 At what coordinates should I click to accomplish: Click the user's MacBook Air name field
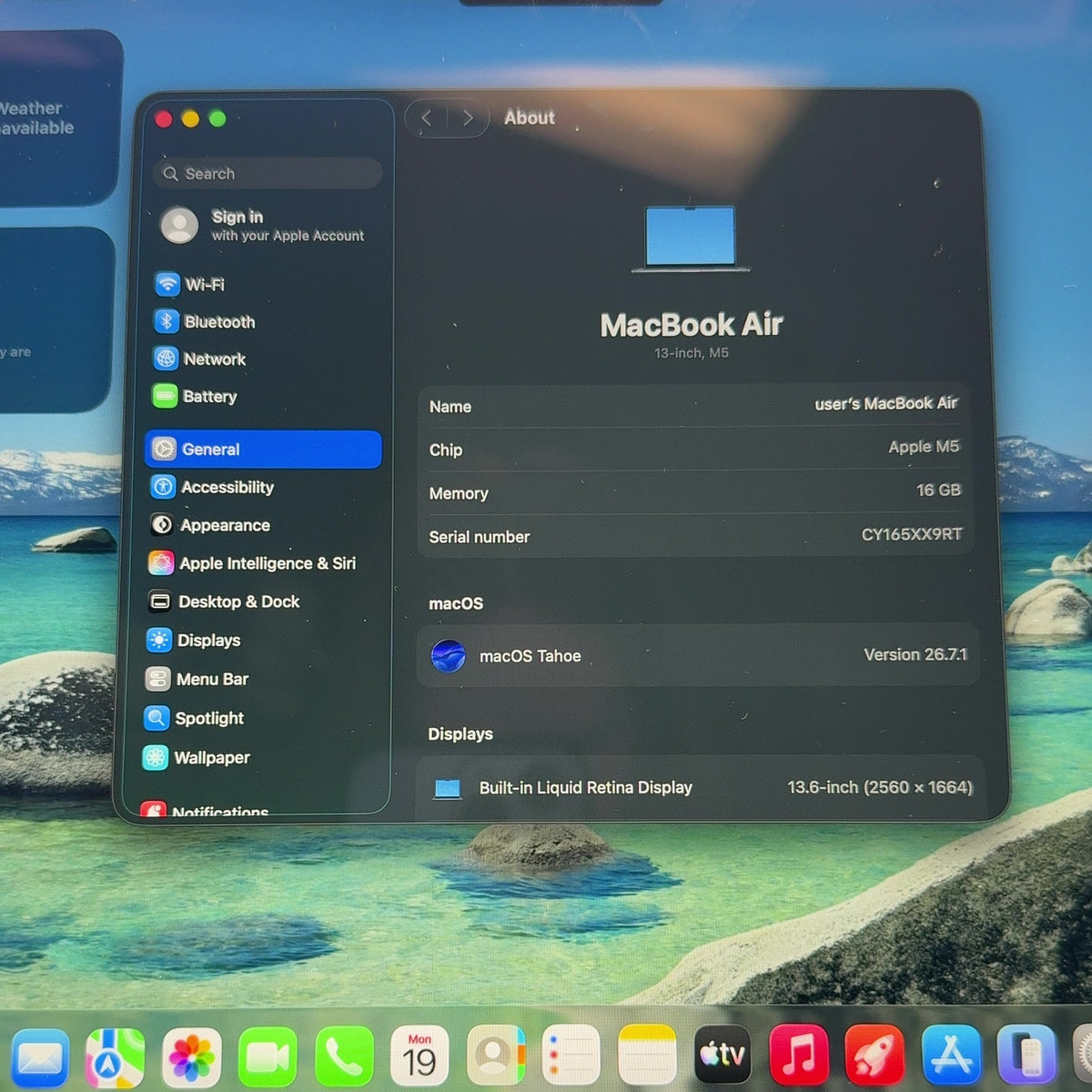click(696, 405)
